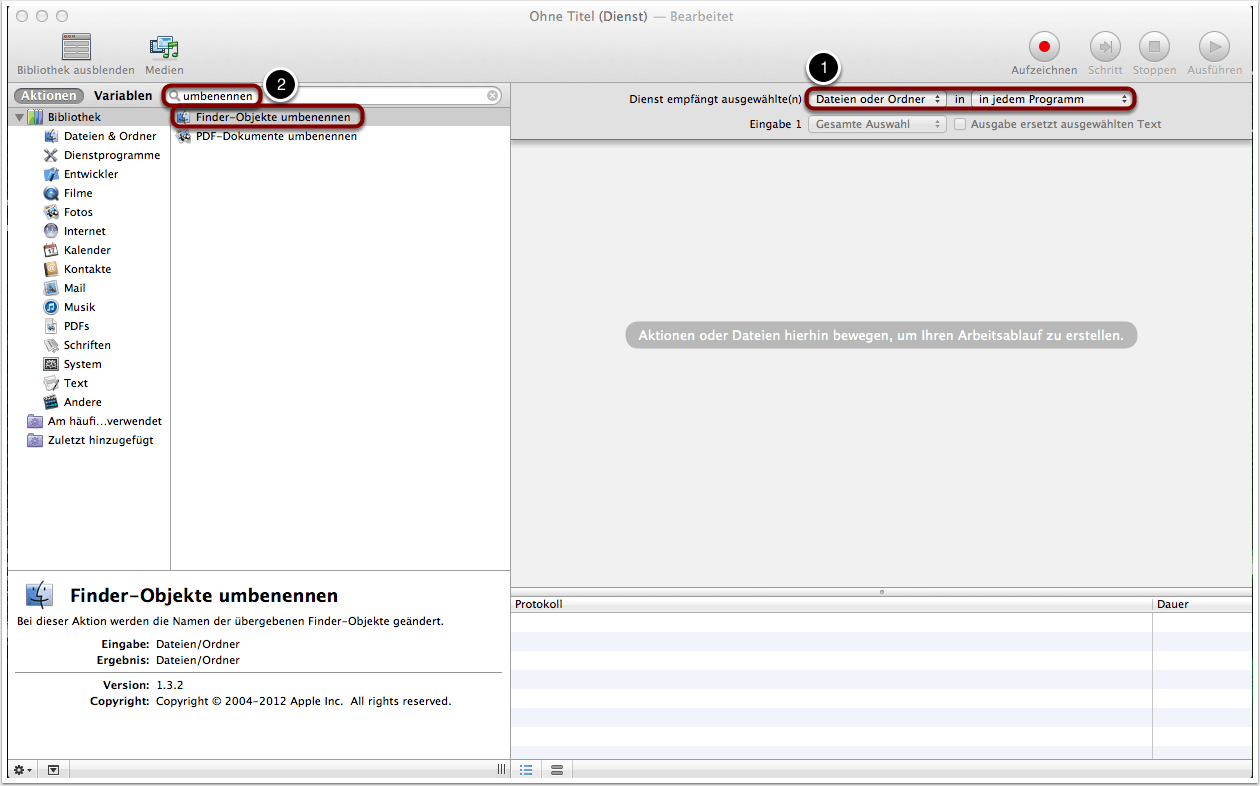Click the Finder icon in description
The width and height of the screenshot is (1260, 786).
(39, 594)
